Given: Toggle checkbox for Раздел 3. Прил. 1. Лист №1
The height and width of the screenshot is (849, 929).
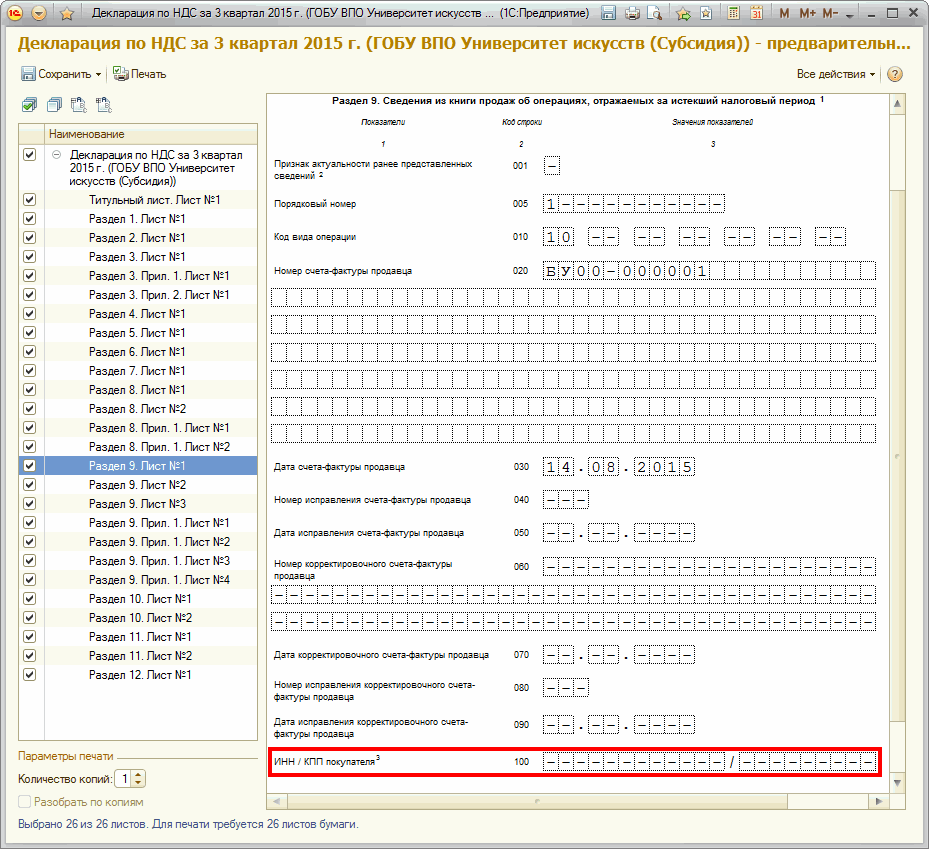Looking at the screenshot, I should 29,275.
